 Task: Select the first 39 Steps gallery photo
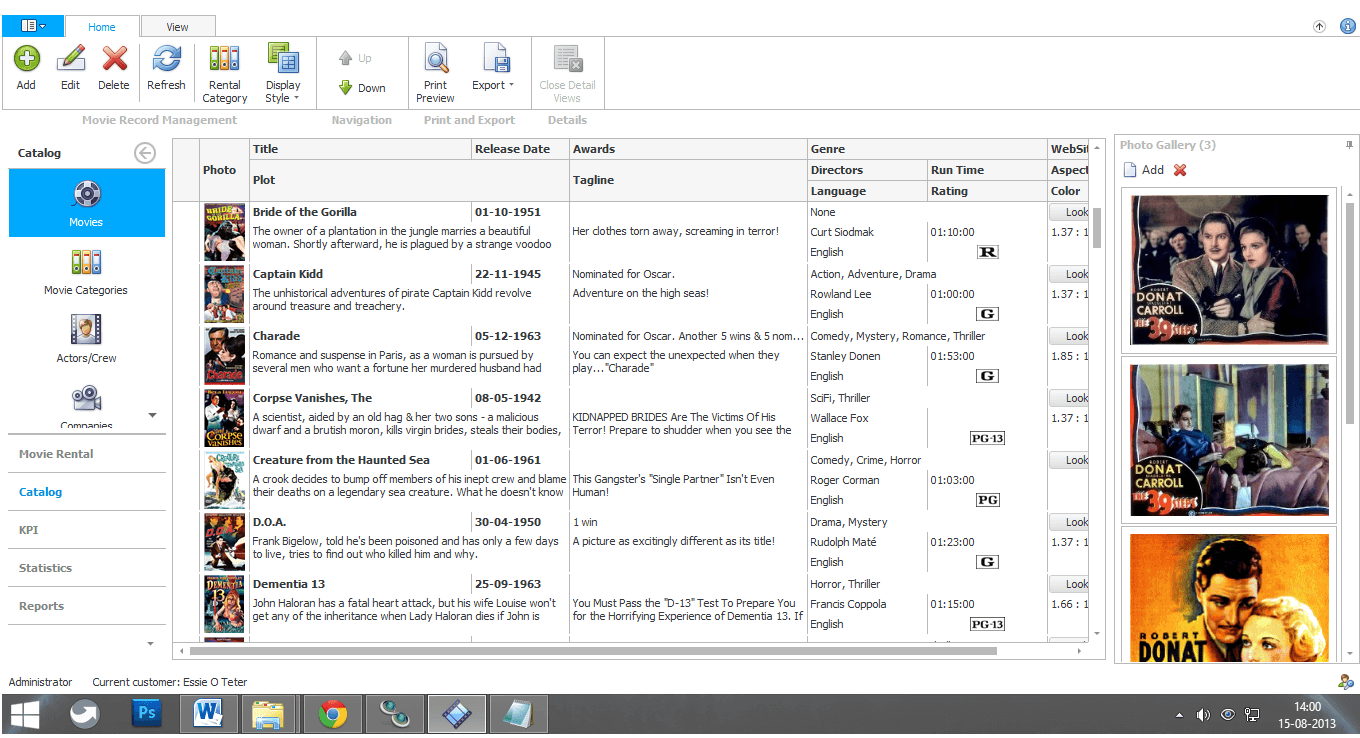click(x=1229, y=269)
